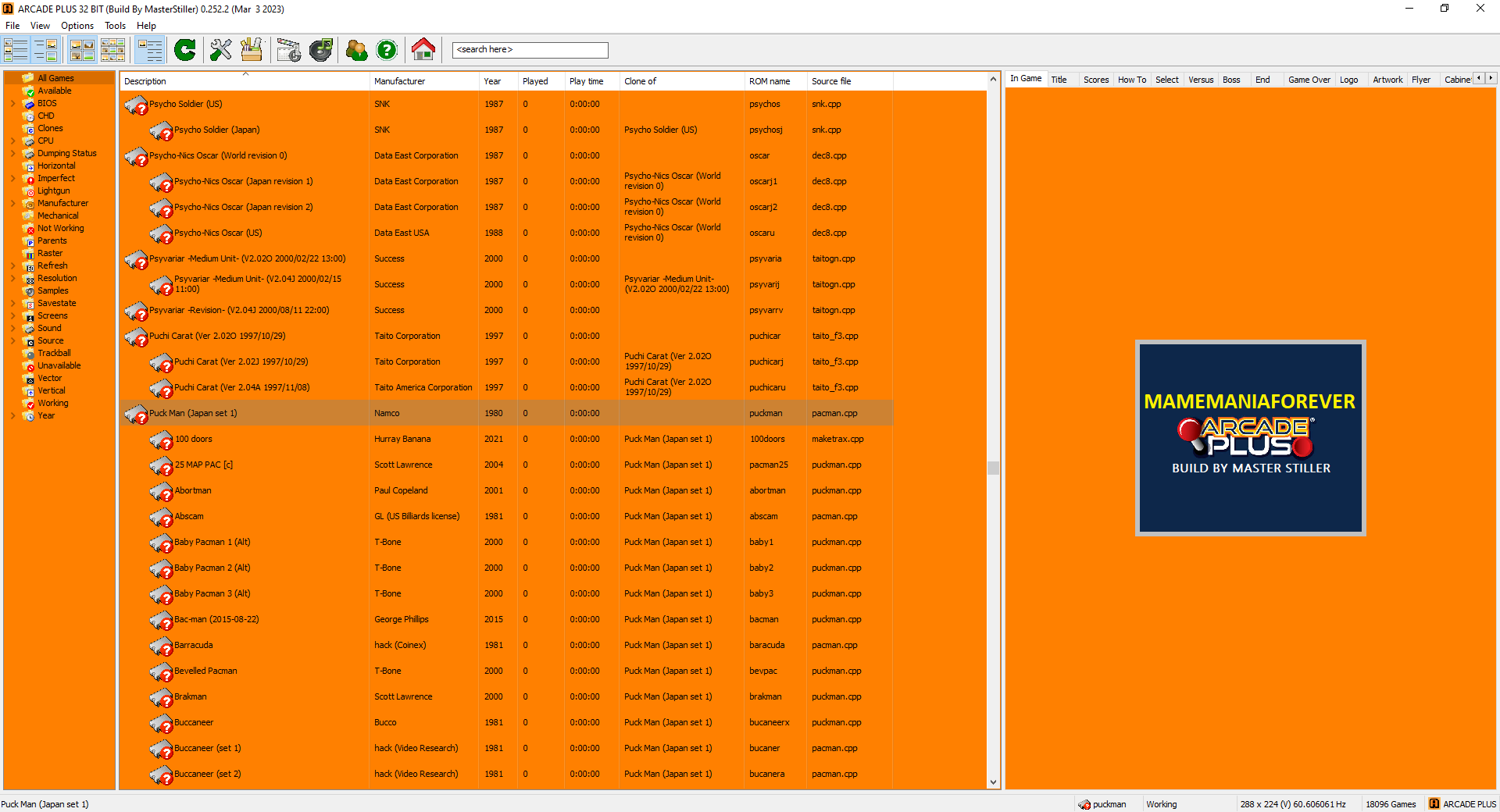Click the Trackball folder icon
The height and width of the screenshot is (812, 1500).
coord(29,353)
